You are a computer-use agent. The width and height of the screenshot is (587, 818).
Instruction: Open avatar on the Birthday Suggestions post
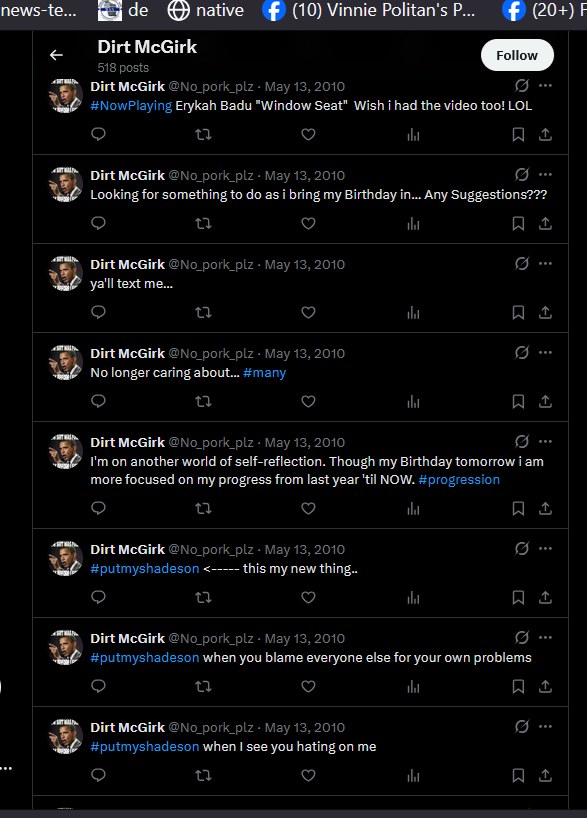[66, 185]
